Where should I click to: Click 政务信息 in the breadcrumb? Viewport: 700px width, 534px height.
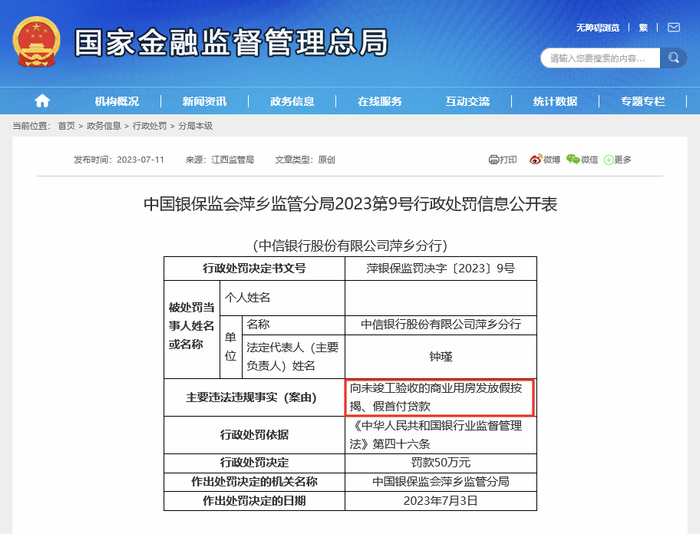click(x=104, y=126)
